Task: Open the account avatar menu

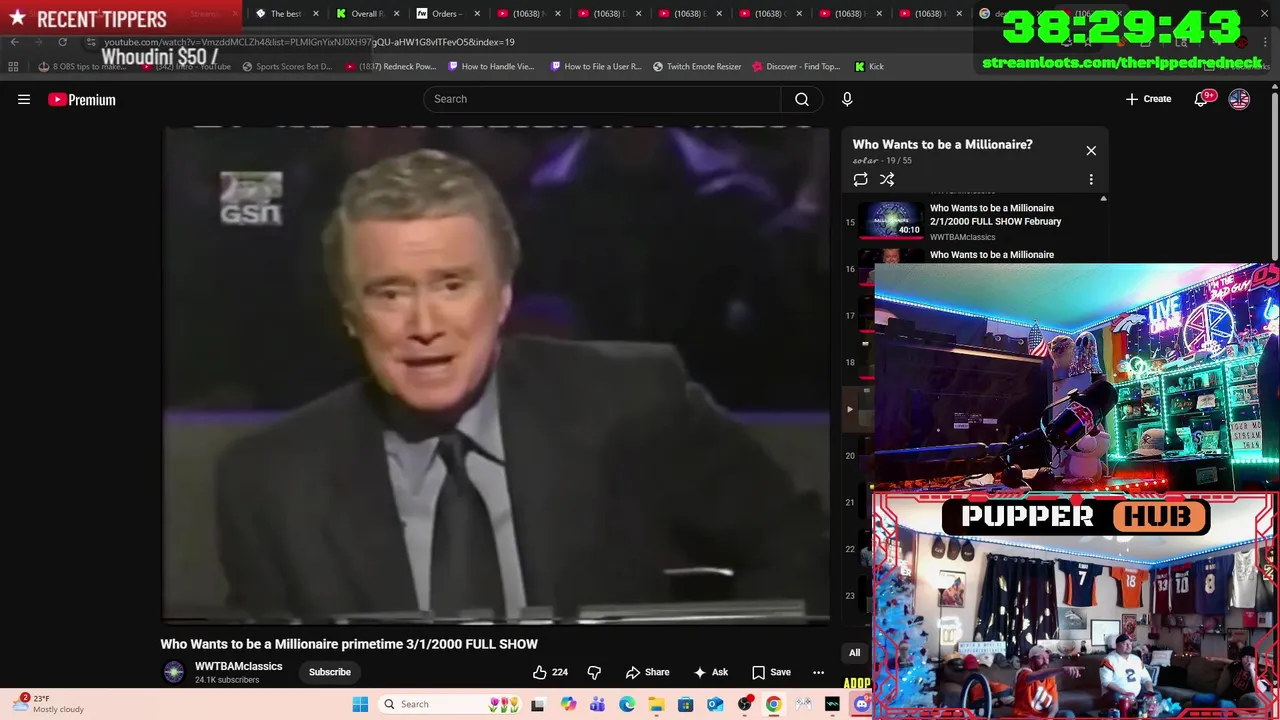Action: pyautogui.click(x=1239, y=99)
